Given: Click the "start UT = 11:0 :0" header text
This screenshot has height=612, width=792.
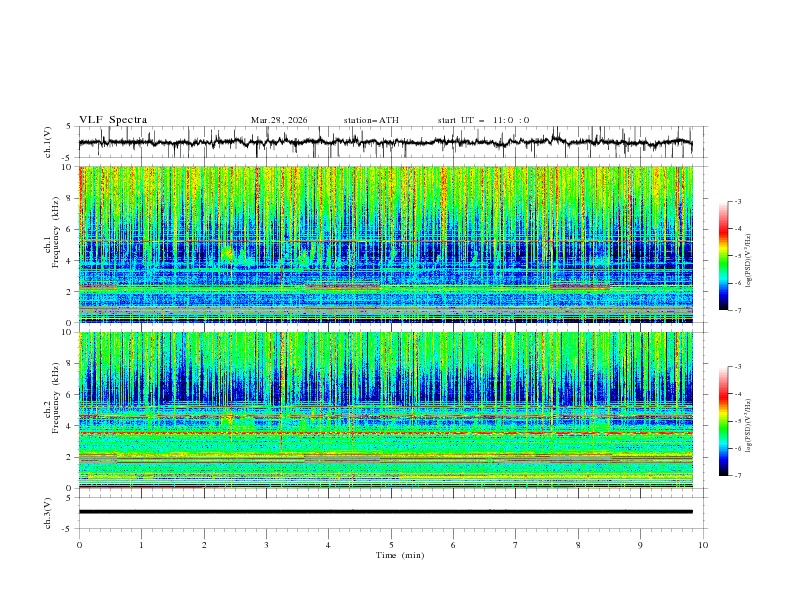Looking at the screenshot, I should 483,120.
